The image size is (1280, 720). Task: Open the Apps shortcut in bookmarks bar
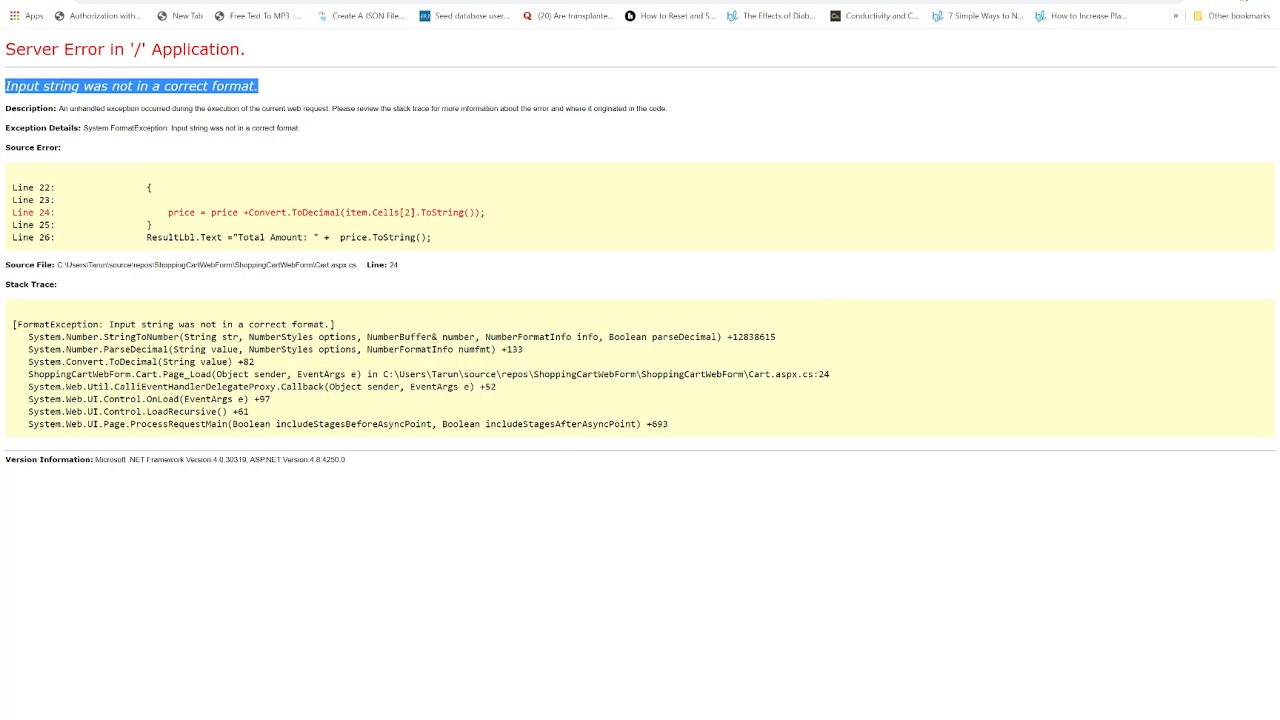coord(26,16)
